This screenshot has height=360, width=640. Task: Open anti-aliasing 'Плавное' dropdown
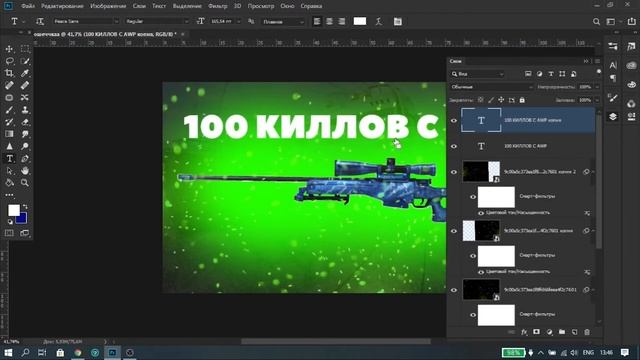[x=283, y=22]
